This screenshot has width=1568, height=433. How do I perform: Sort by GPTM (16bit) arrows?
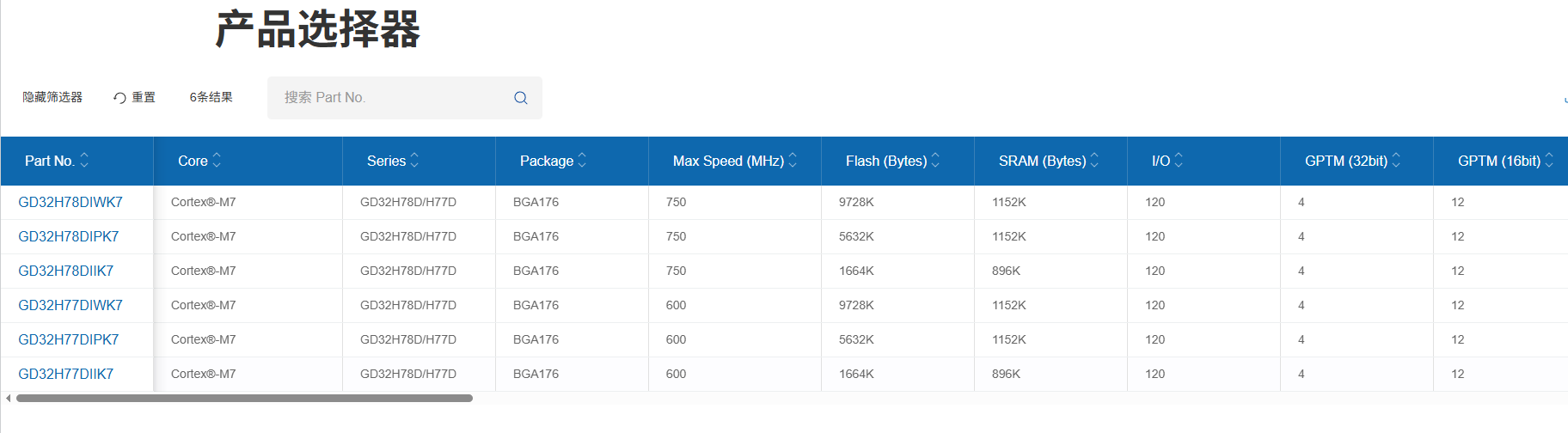pos(1549,161)
